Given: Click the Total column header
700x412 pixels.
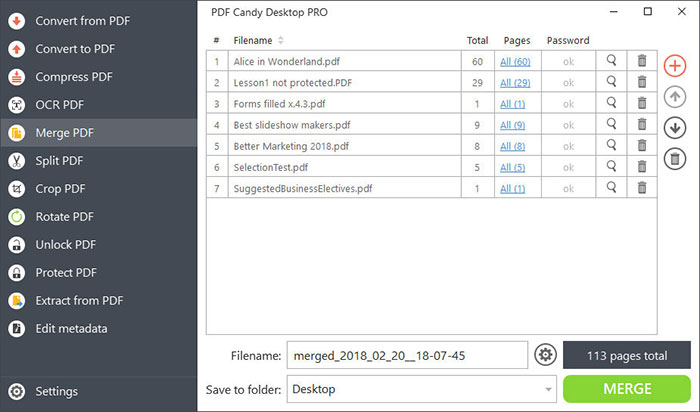Looking at the screenshot, I should click(477, 40).
